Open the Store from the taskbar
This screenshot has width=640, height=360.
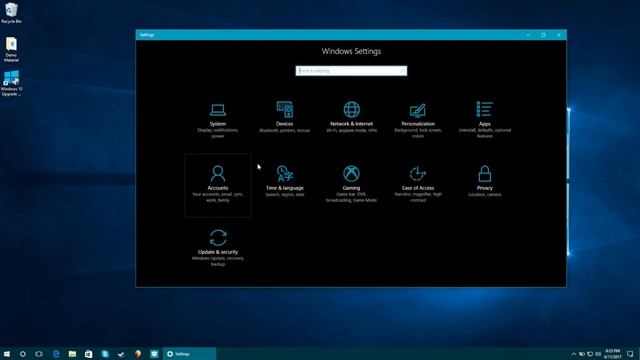[89, 354]
